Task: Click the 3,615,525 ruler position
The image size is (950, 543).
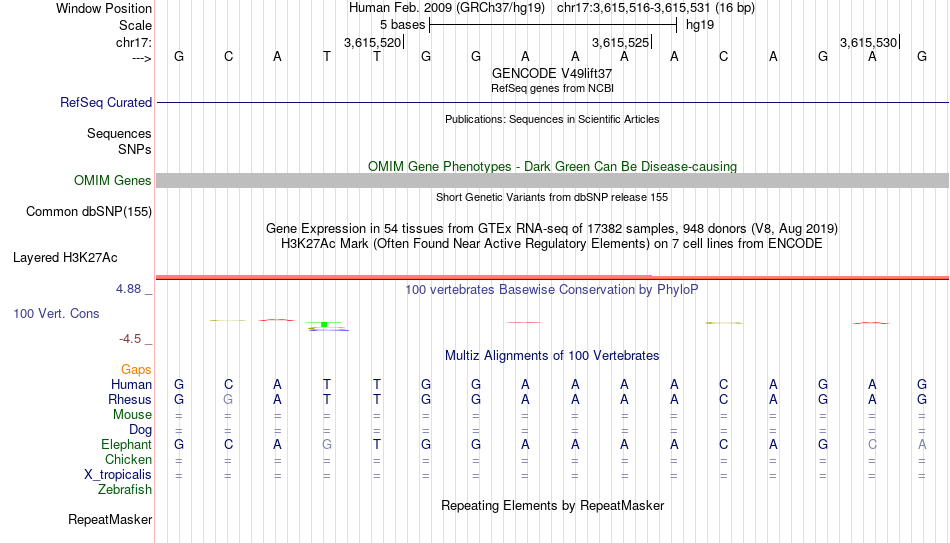Action: pos(621,42)
